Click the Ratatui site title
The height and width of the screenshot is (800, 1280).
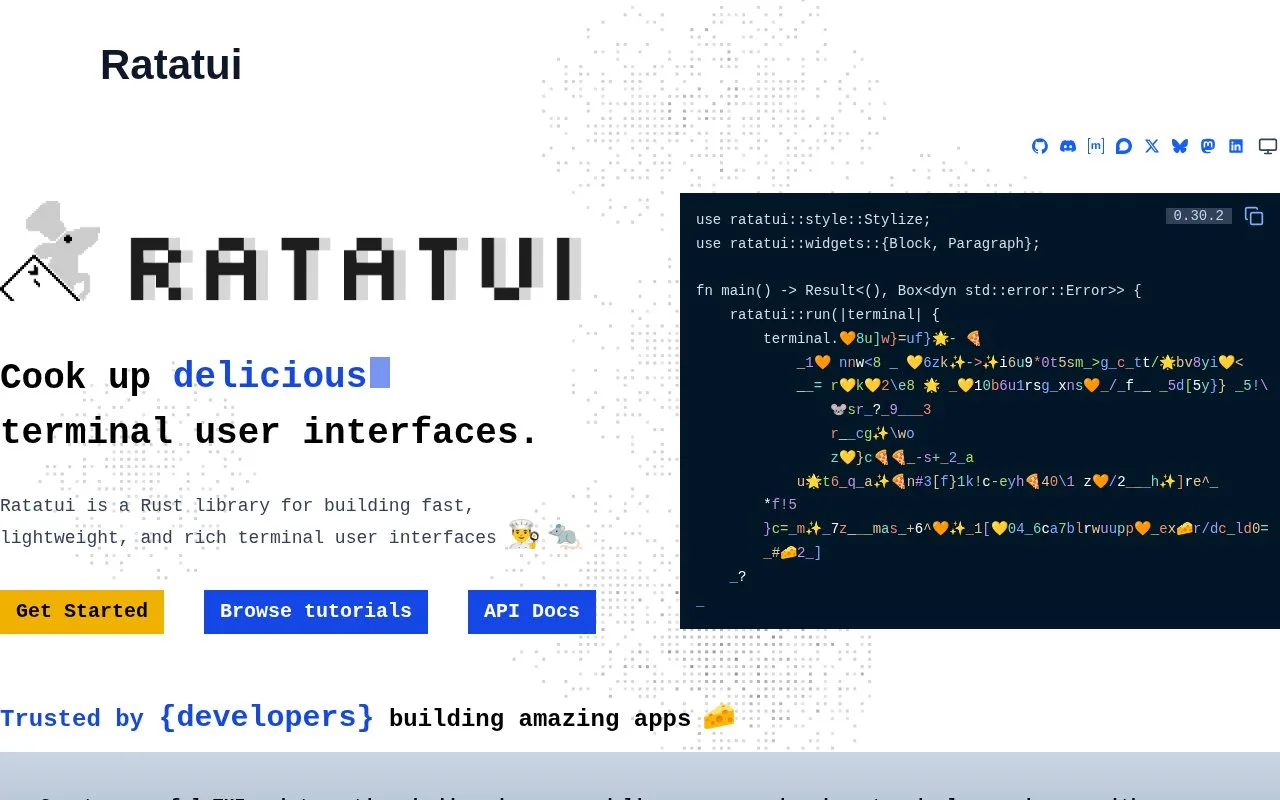(171, 65)
